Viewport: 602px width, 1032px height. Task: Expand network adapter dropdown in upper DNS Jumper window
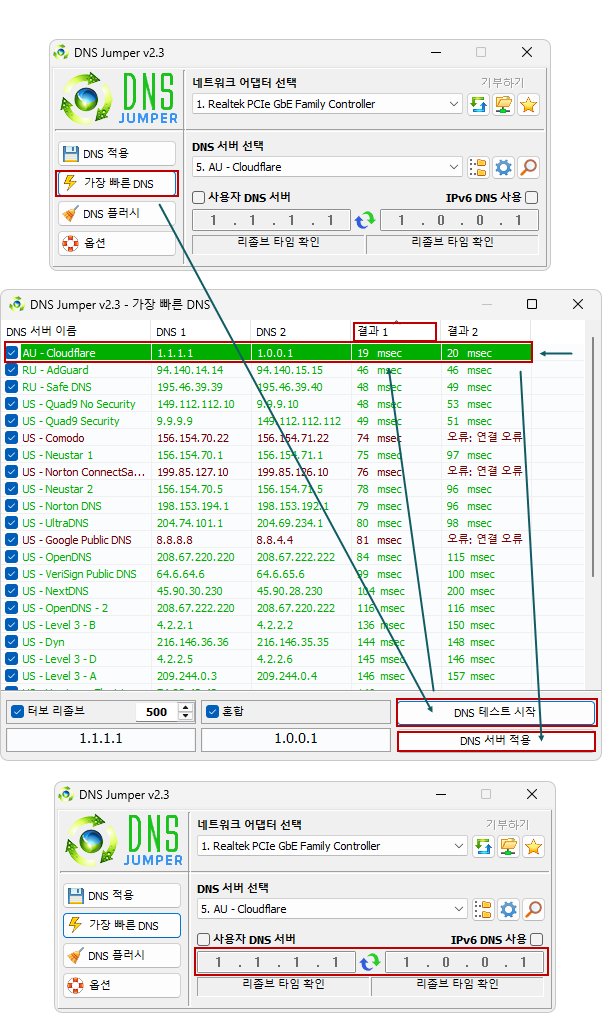[454, 104]
